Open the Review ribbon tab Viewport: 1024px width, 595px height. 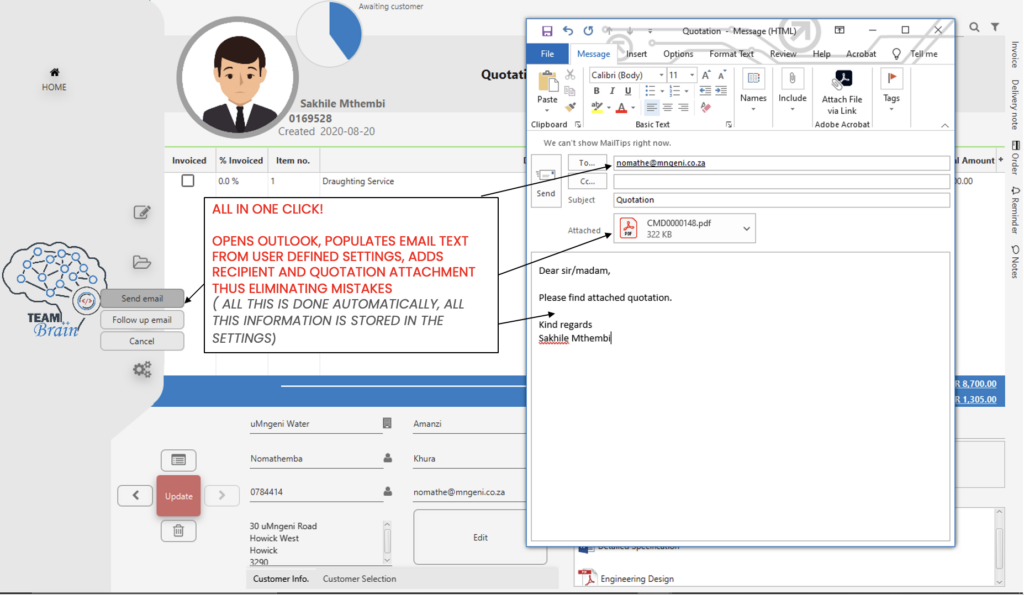pos(783,54)
